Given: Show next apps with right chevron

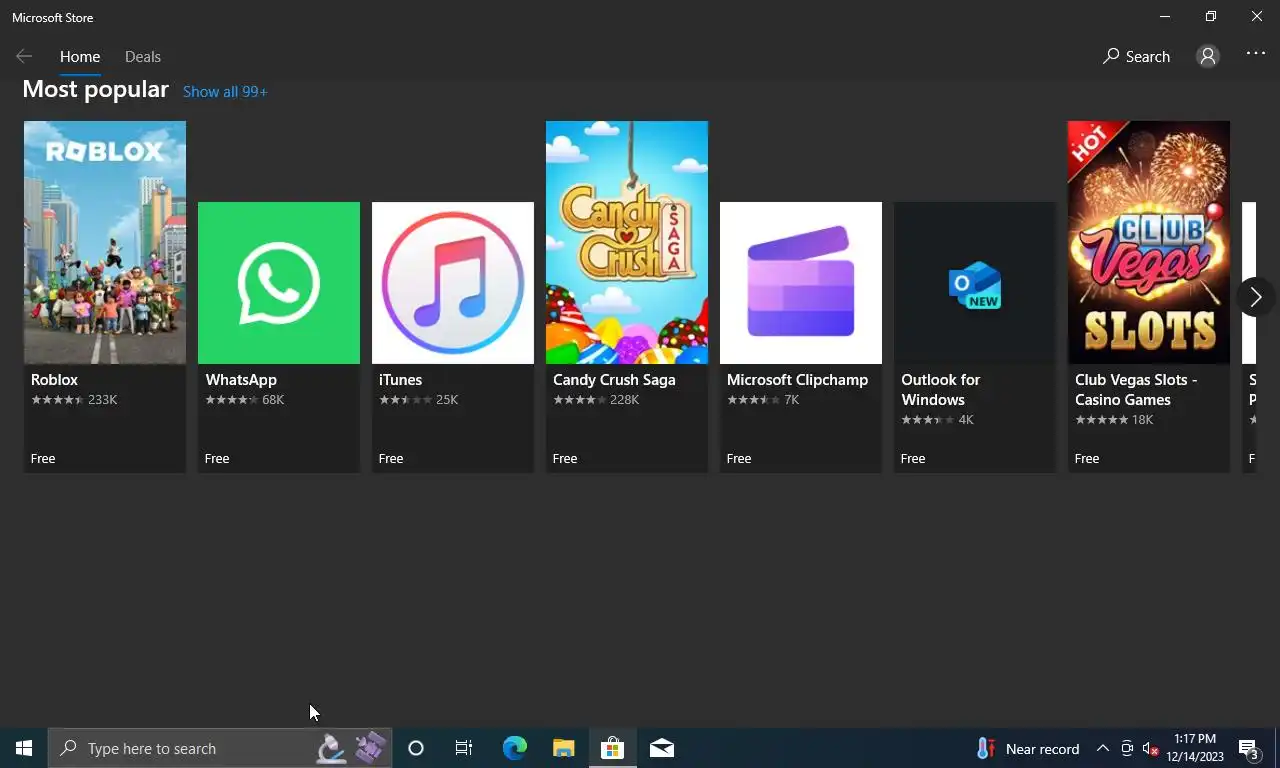Looking at the screenshot, I should [x=1255, y=297].
